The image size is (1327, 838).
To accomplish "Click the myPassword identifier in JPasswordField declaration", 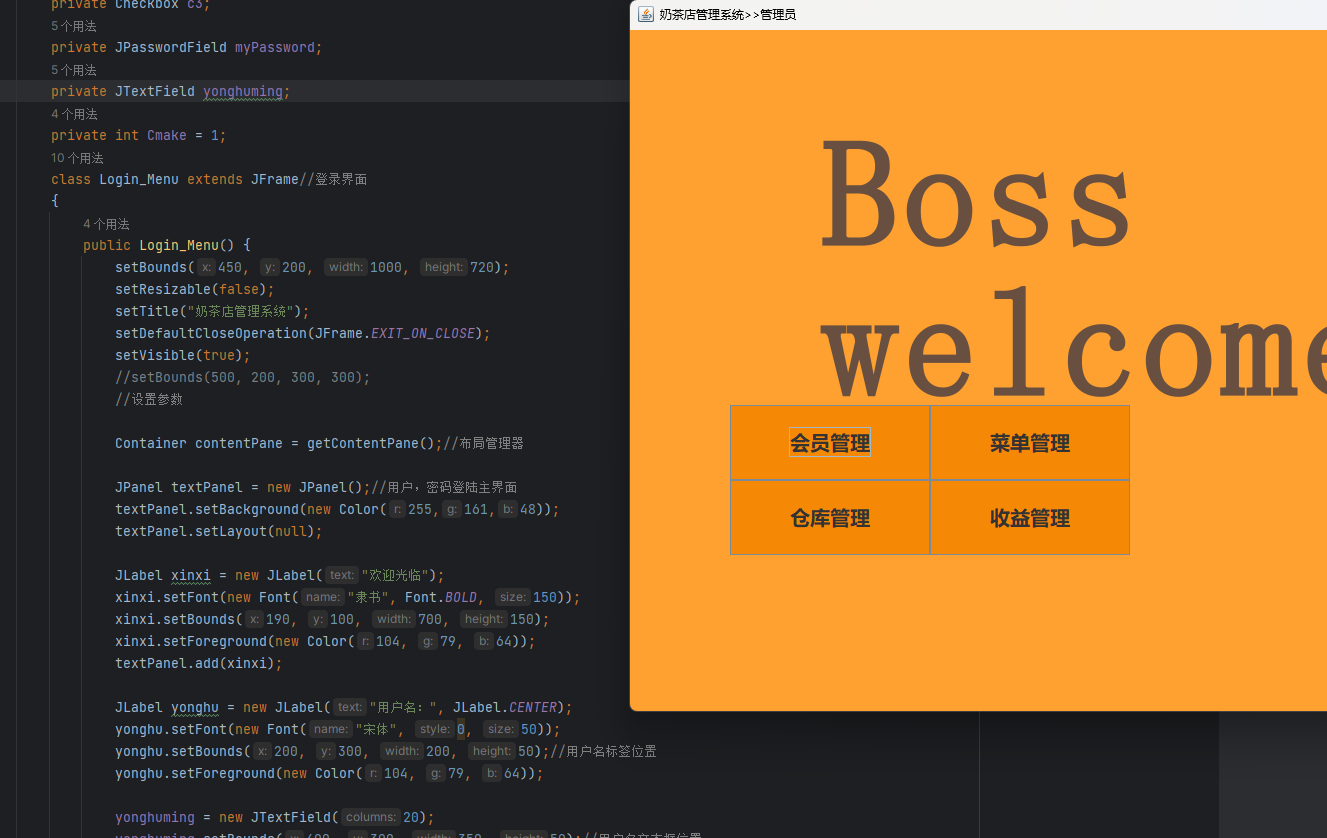I will [x=275, y=47].
